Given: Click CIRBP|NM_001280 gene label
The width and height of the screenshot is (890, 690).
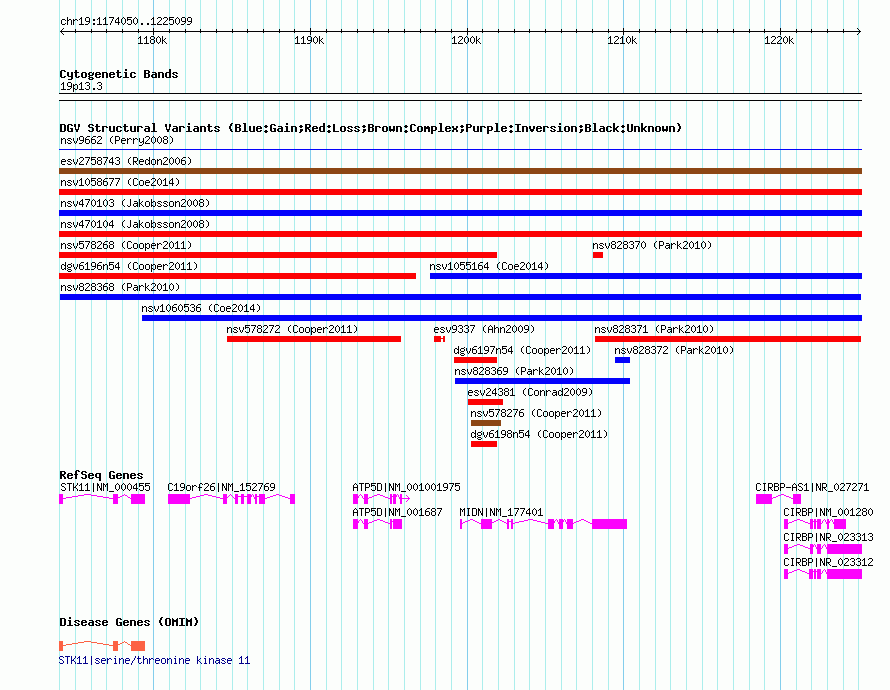Looking at the screenshot, I should pos(828,512).
